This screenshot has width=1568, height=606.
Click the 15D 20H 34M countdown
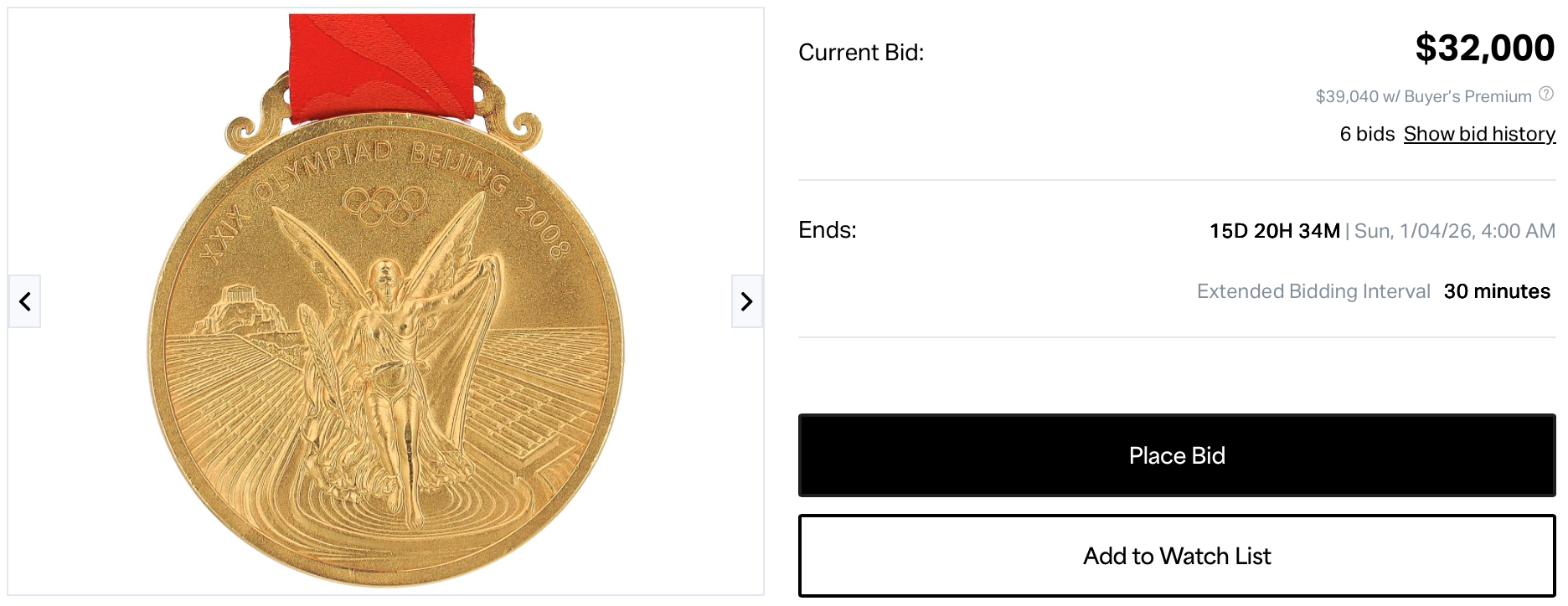(x=1274, y=231)
